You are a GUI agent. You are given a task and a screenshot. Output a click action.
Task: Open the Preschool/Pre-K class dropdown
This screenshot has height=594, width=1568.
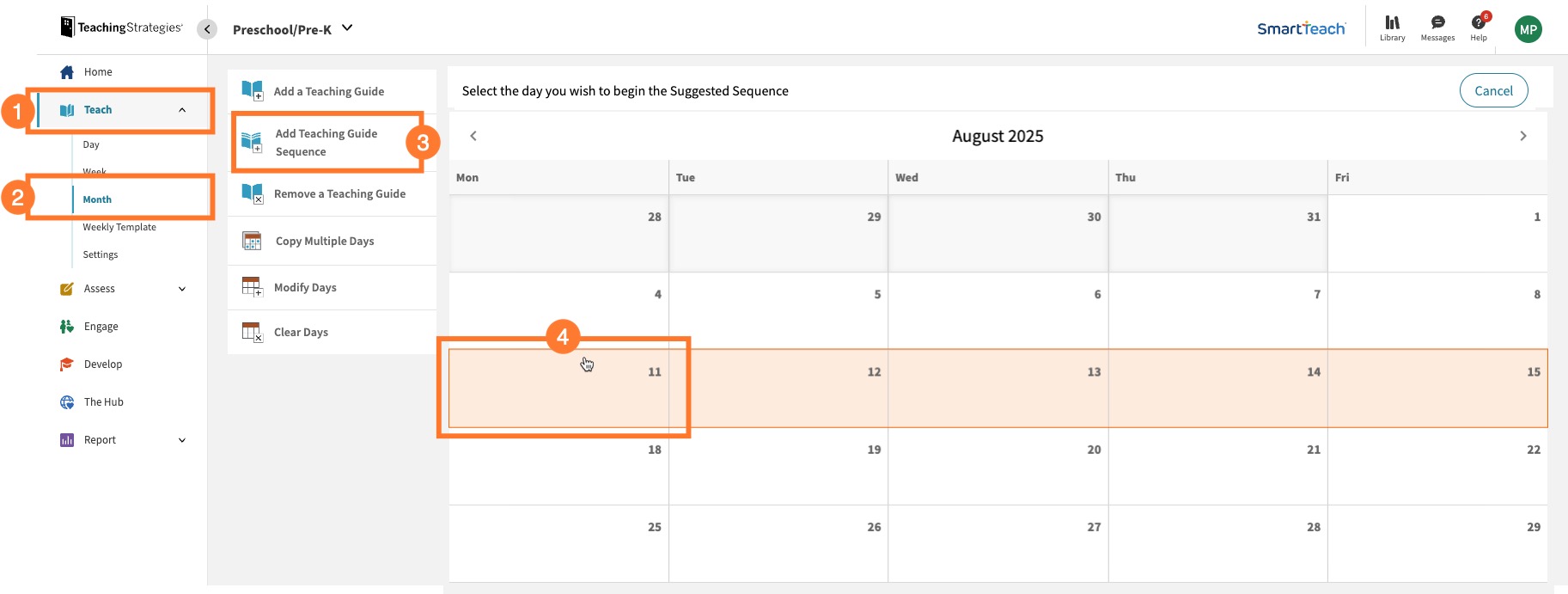(294, 28)
